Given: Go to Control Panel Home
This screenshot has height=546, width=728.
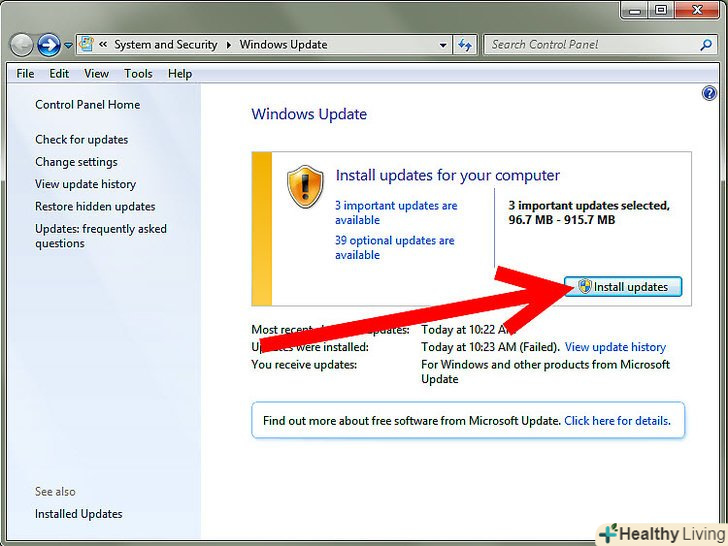Looking at the screenshot, I should (87, 104).
